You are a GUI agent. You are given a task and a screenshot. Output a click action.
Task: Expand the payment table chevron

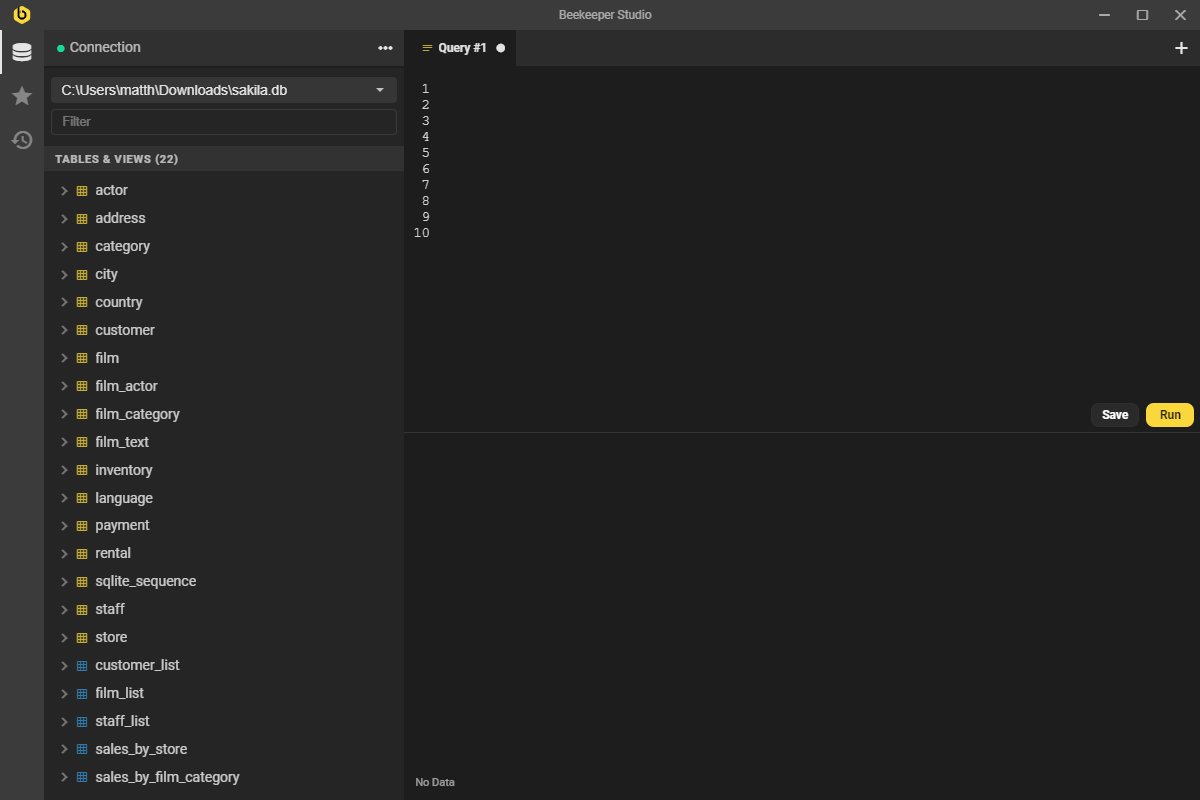point(64,526)
